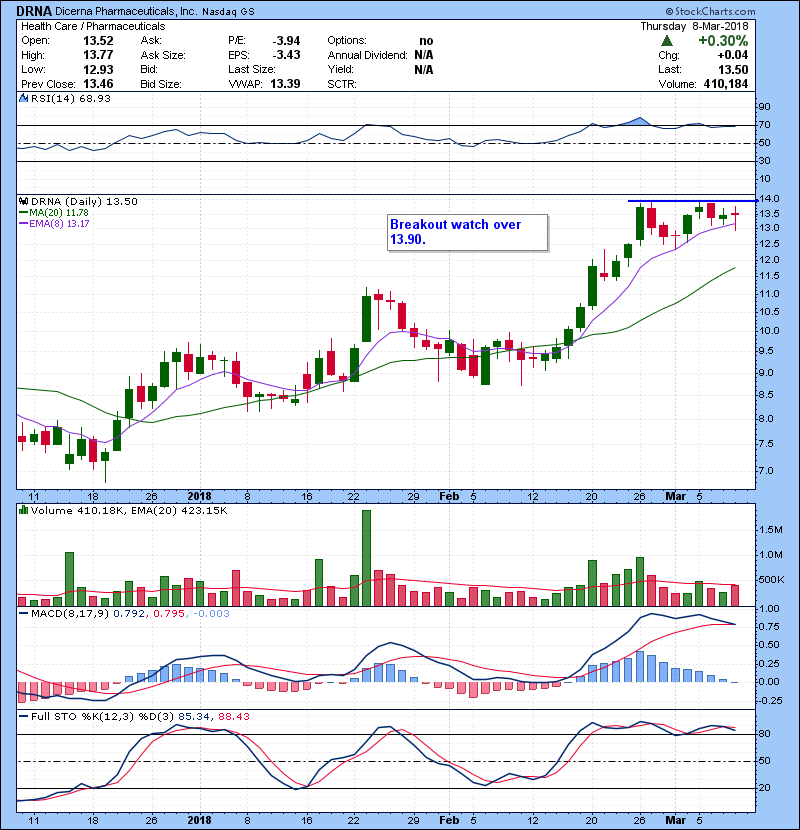Click the SCTR label
The width and height of the screenshot is (800, 830).
point(342,84)
